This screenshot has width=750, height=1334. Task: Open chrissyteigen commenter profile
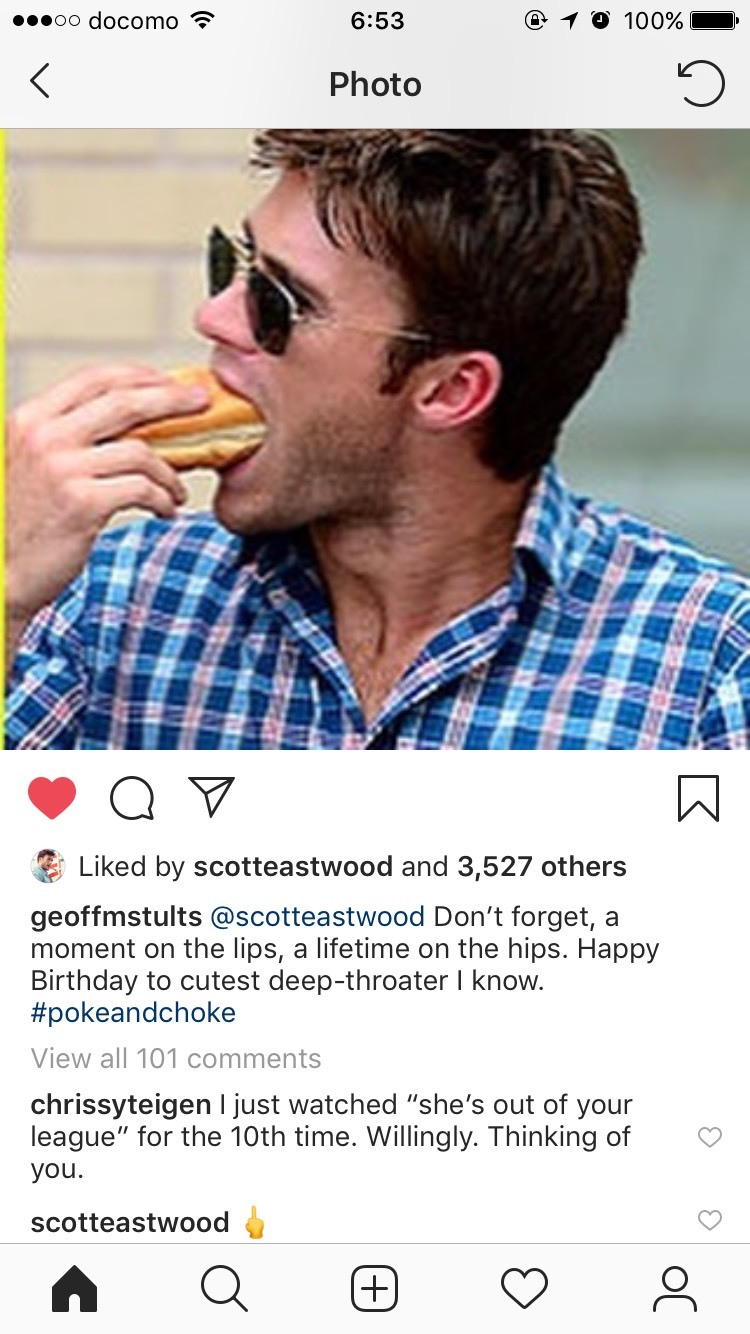[x=121, y=1105]
